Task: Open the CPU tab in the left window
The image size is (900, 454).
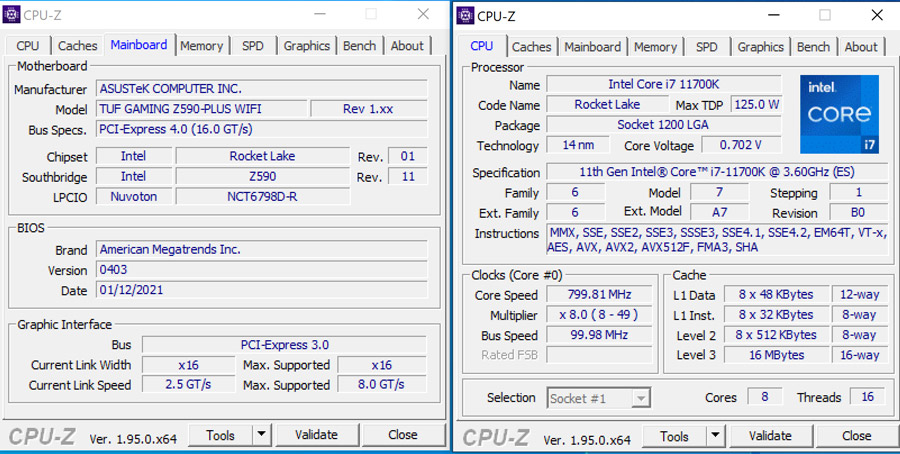Action: (28, 46)
